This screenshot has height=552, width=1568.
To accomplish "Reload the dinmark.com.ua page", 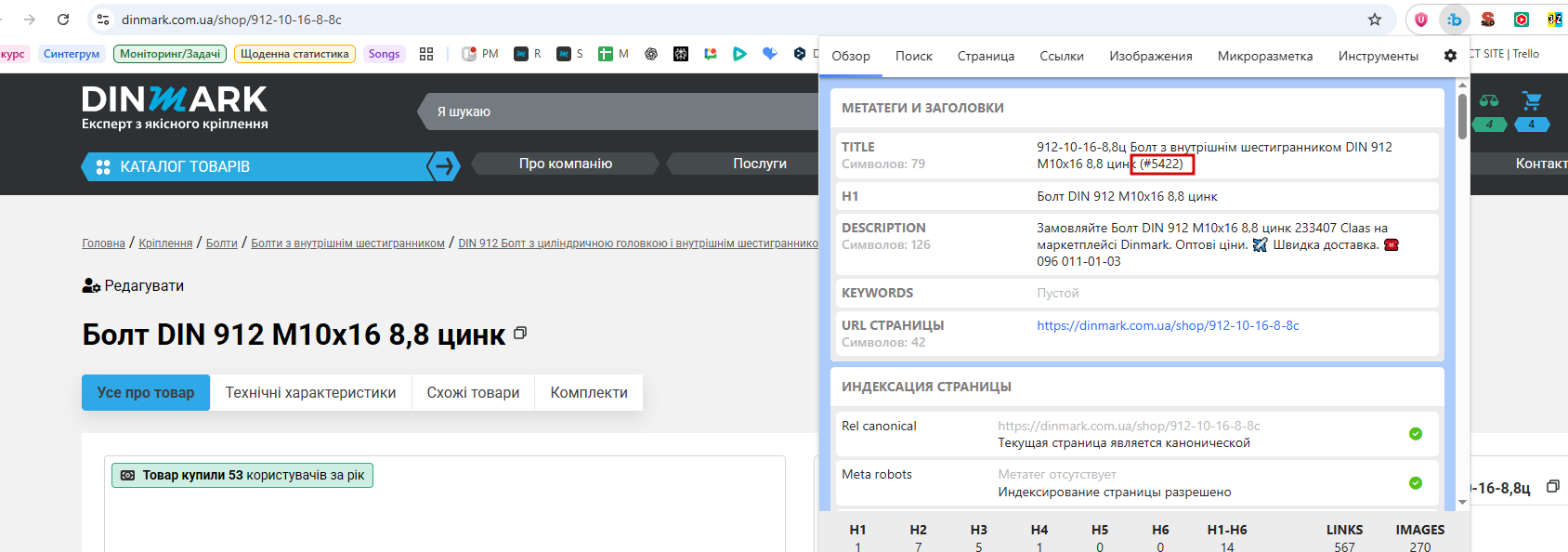I will (x=63, y=20).
